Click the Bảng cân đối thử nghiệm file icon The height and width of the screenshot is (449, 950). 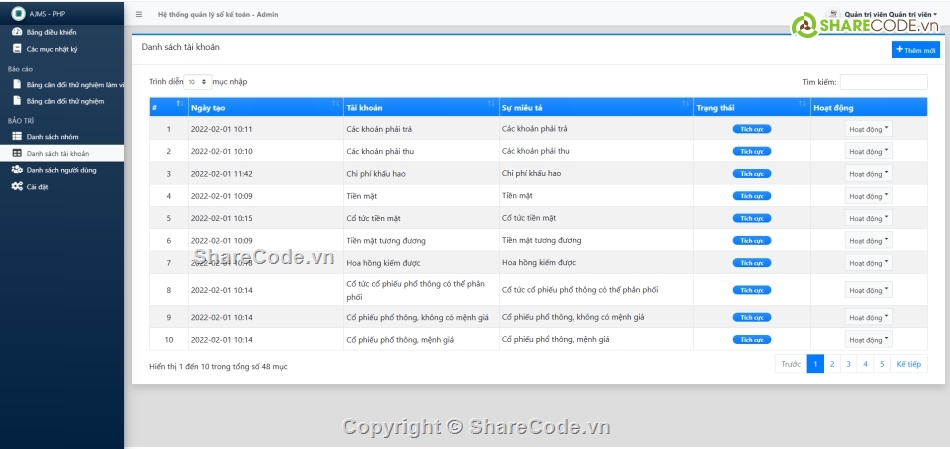click(17, 101)
